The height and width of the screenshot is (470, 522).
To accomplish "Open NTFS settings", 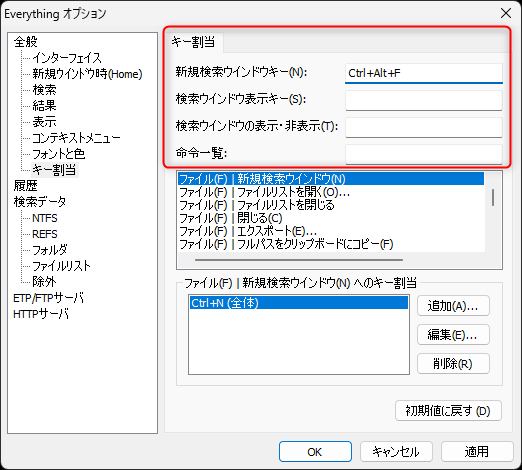I will pyautogui.click(x=45, y=218).
